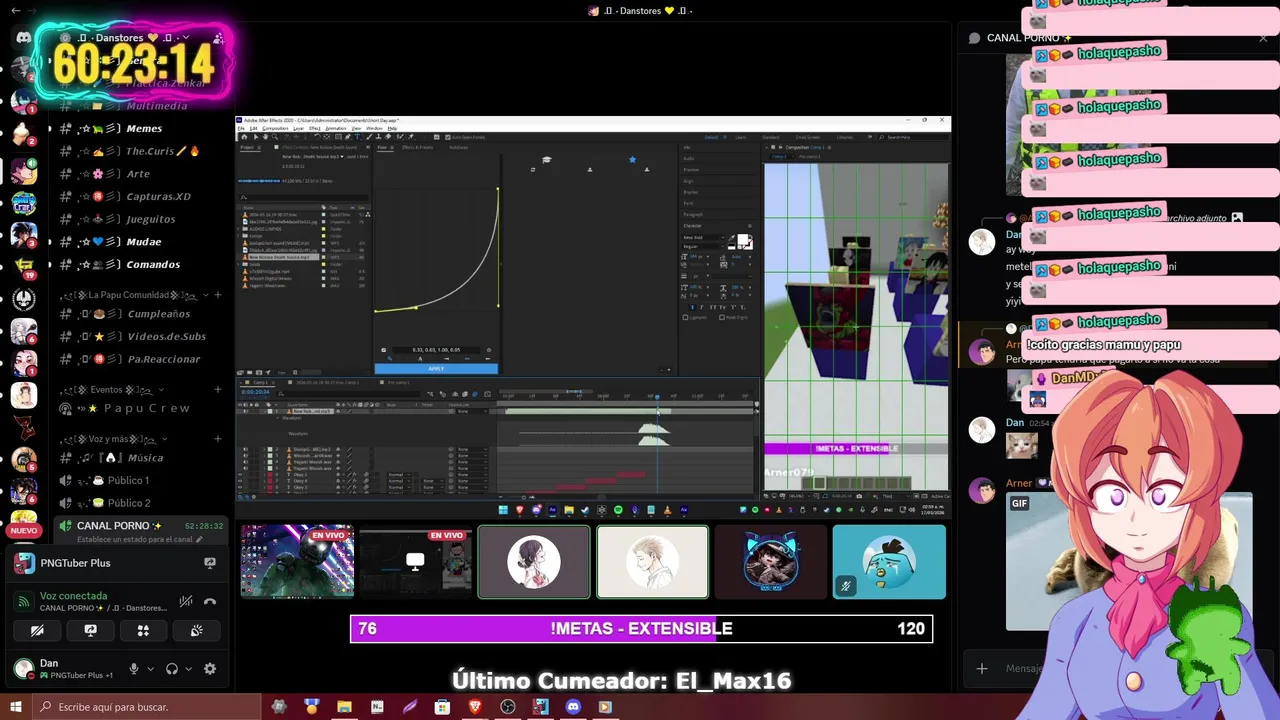Switch to Effects & Presets tab
The image size is (1280, 720).
(x=418, y=147)
